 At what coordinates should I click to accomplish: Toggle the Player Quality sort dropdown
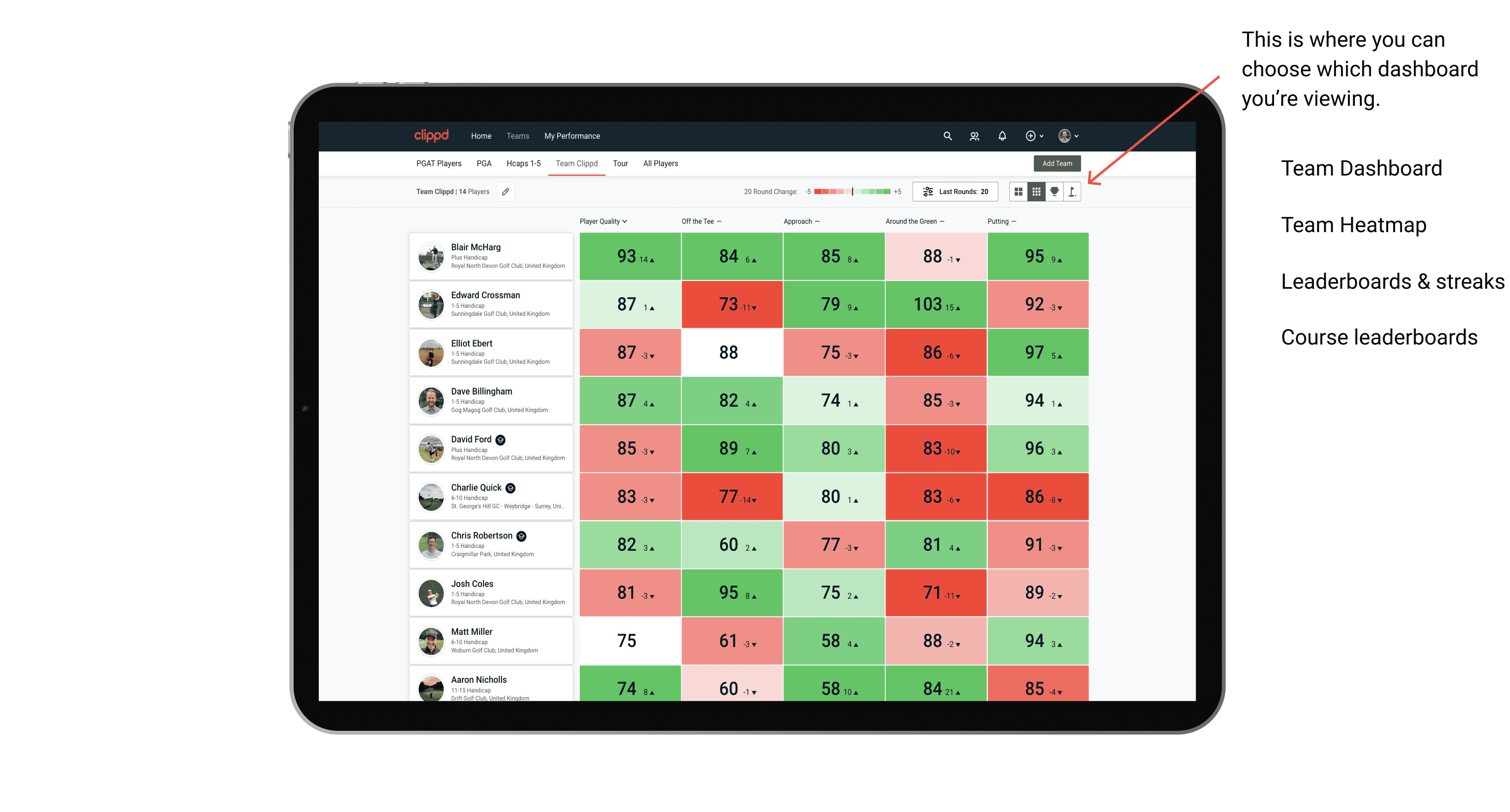coord(604,221)
